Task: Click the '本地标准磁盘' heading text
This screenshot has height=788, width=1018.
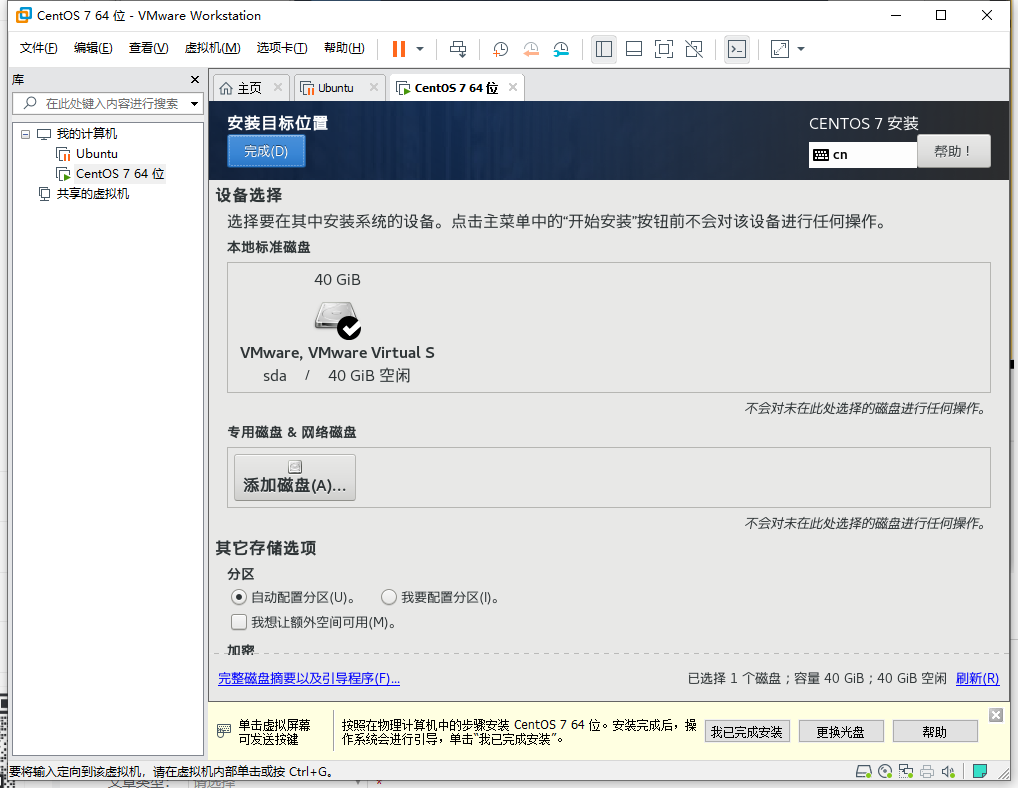Action: coord(269,247)
